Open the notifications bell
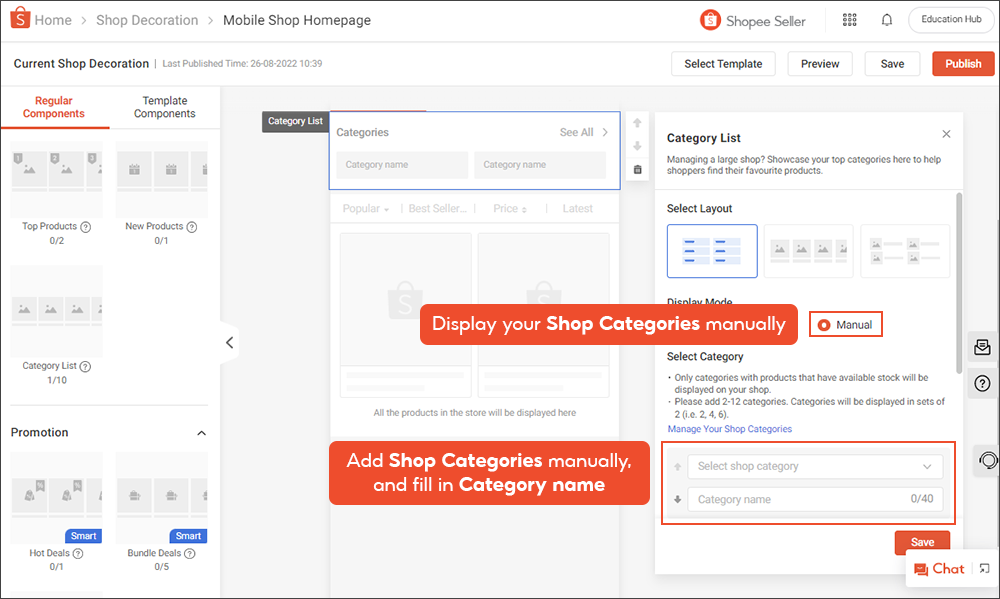Viewport: 1000px width, 599px height. (886, 19)
